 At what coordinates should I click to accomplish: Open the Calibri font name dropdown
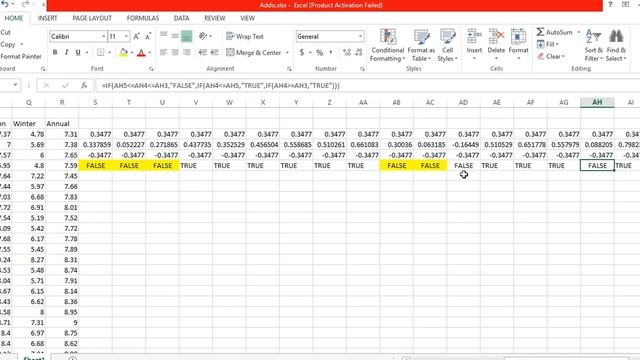(103, 37)
